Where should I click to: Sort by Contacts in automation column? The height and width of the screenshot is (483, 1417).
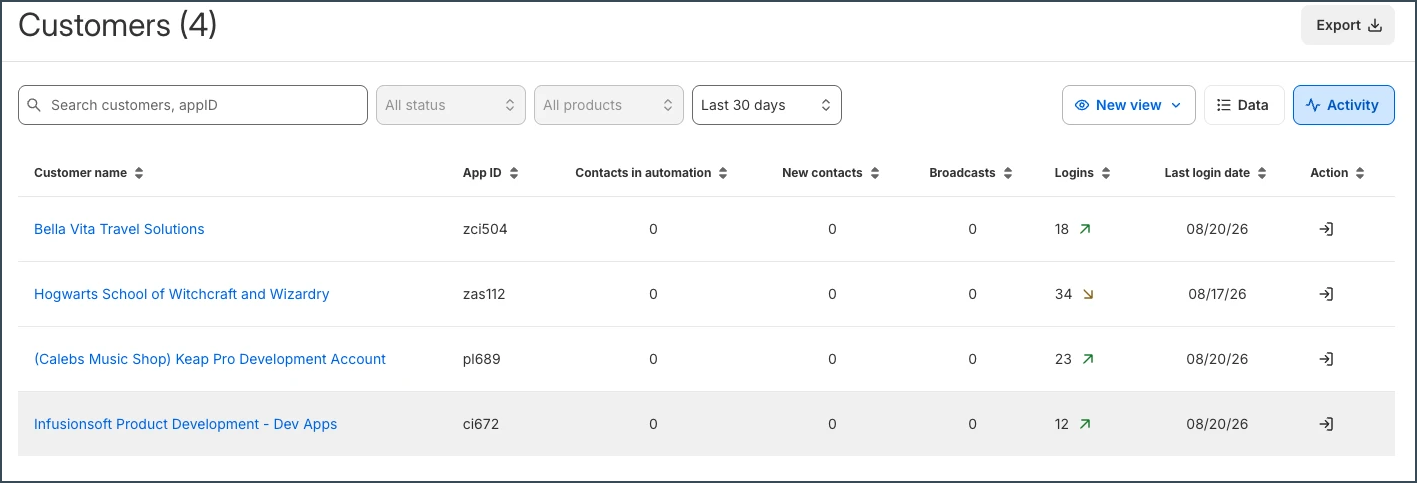(723, 173)
